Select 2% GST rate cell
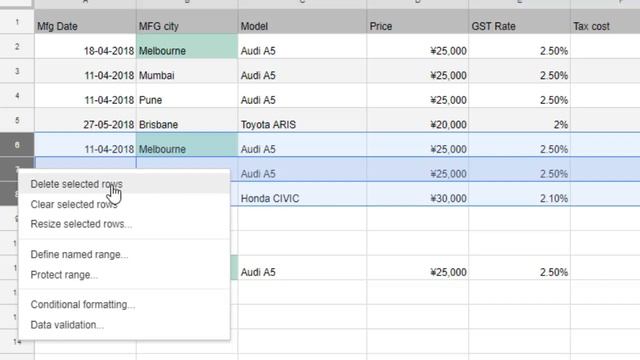Viewport: 640px width, 360px height. [519, 120]
